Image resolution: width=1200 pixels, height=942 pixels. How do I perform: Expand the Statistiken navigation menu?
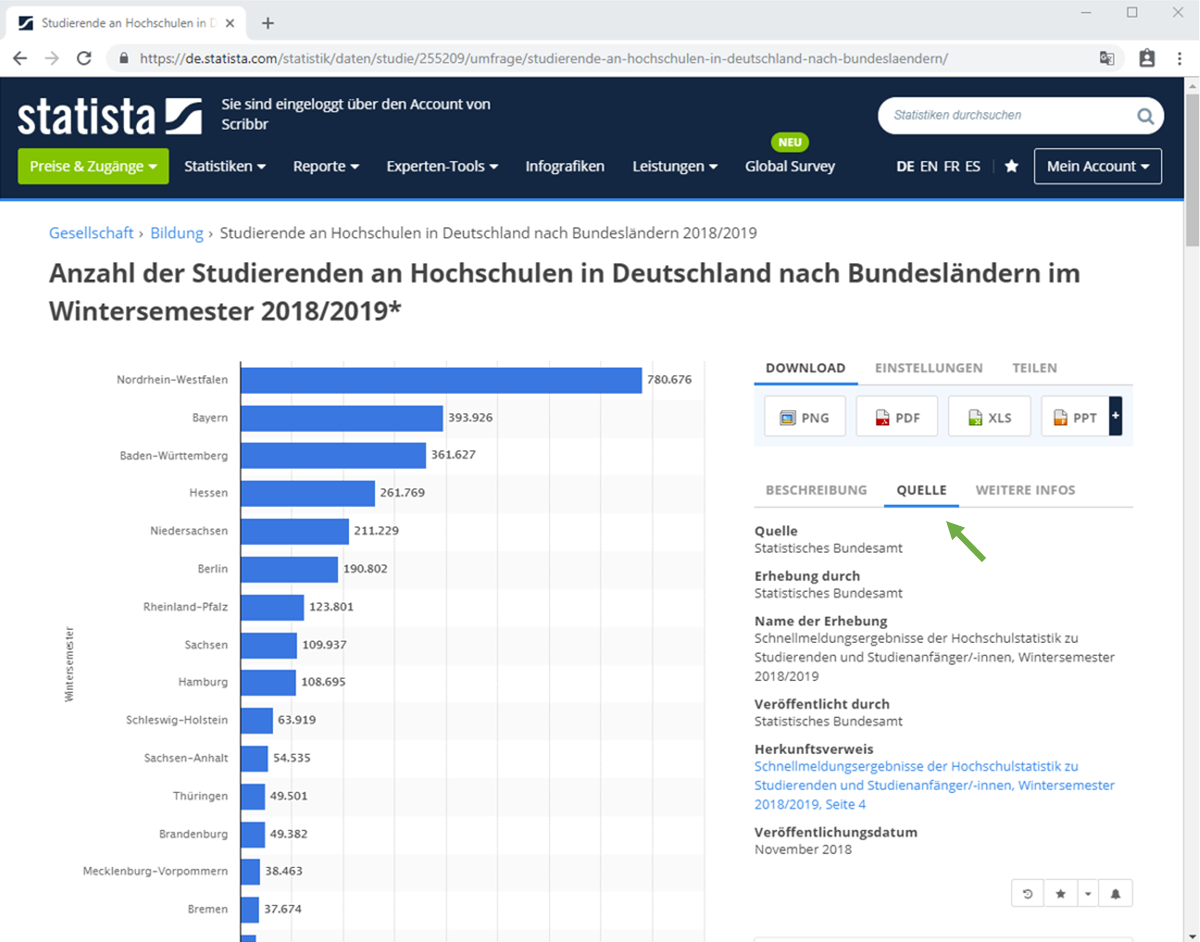point(224,166)
